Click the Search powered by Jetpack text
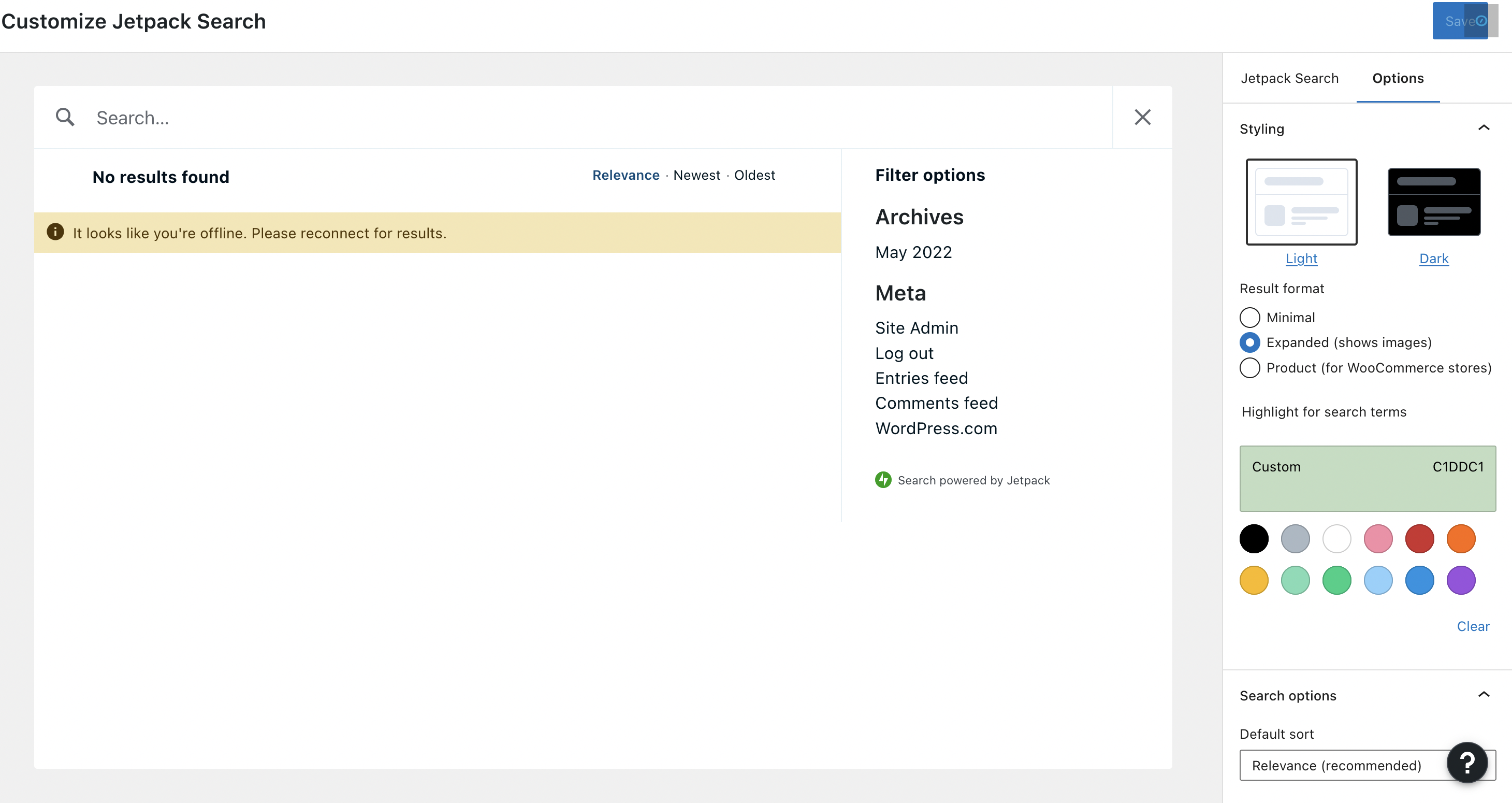This screenshot has height=803, width=1512. pyautogui.click(x=974, y=481)
